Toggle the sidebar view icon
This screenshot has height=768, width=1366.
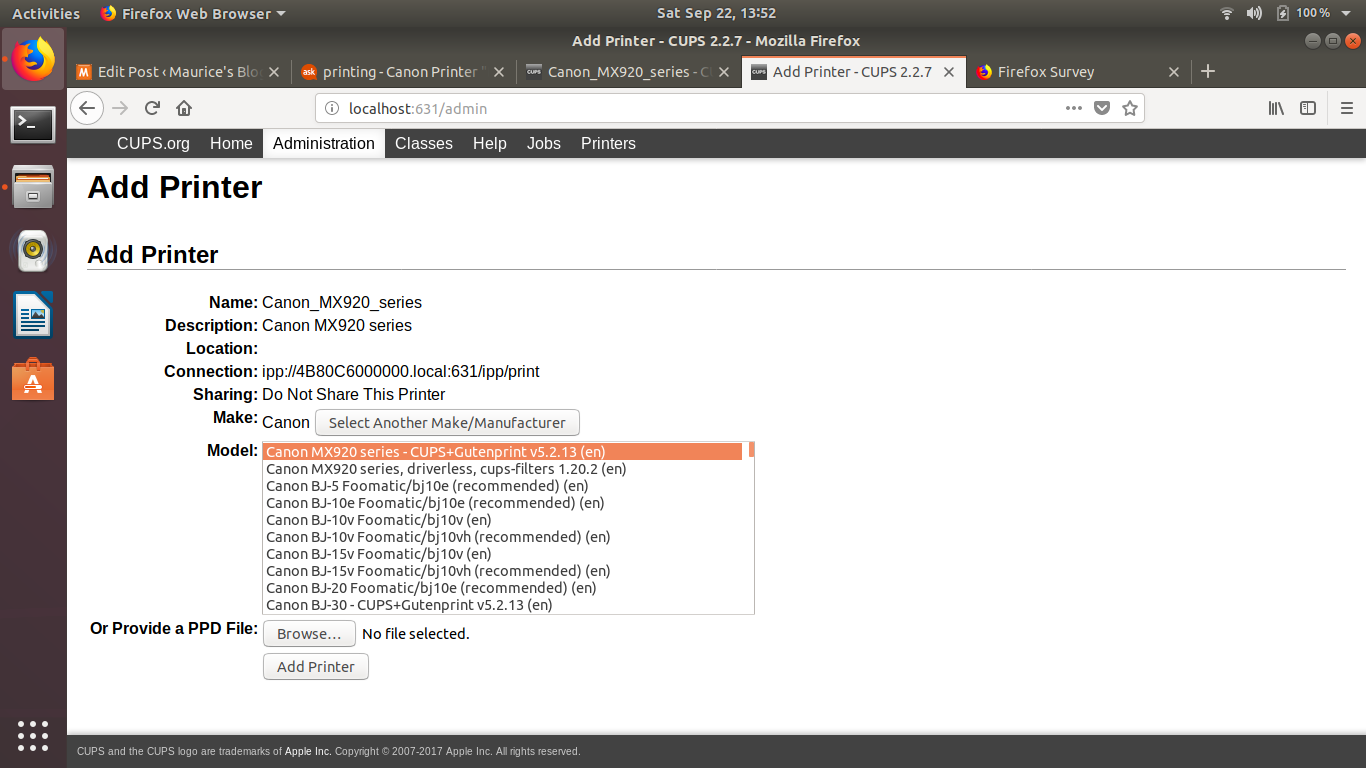click(x=1308, y=108)
